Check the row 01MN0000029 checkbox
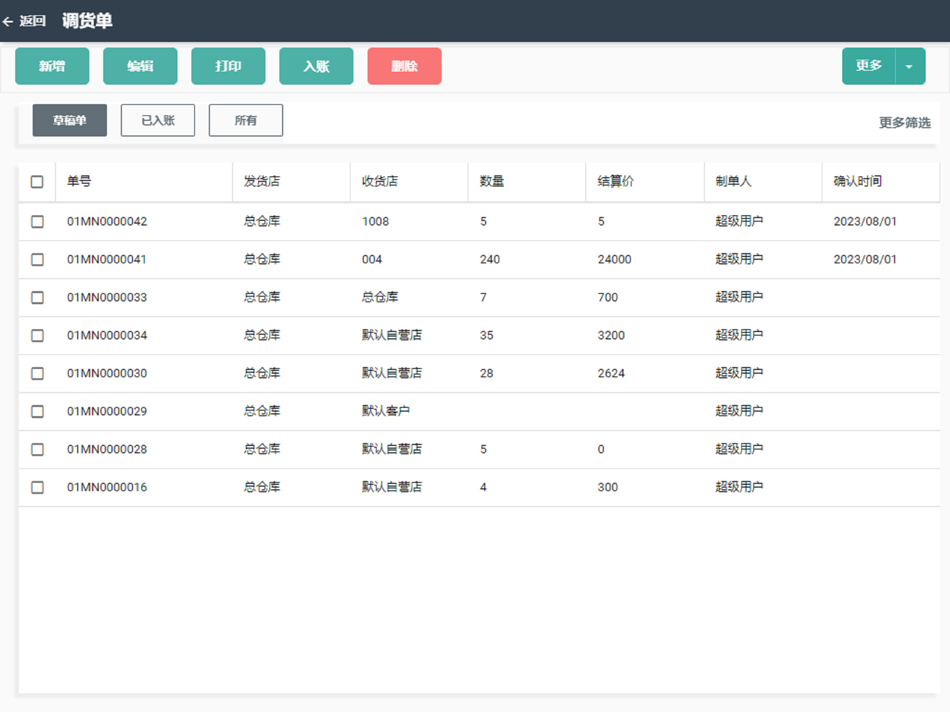 (x=37, y=411)
